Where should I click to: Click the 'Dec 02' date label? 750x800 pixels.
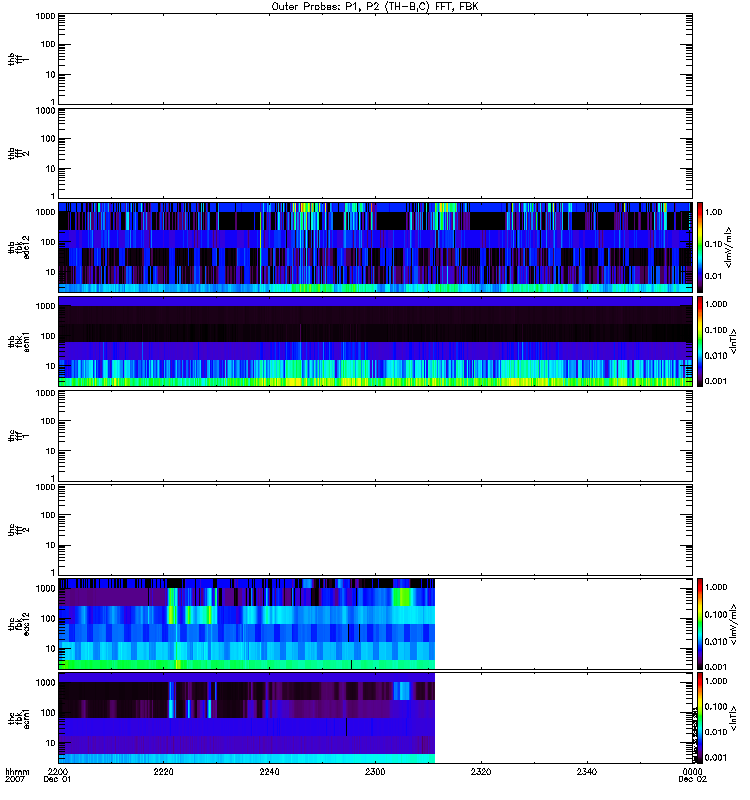[692, 779]
